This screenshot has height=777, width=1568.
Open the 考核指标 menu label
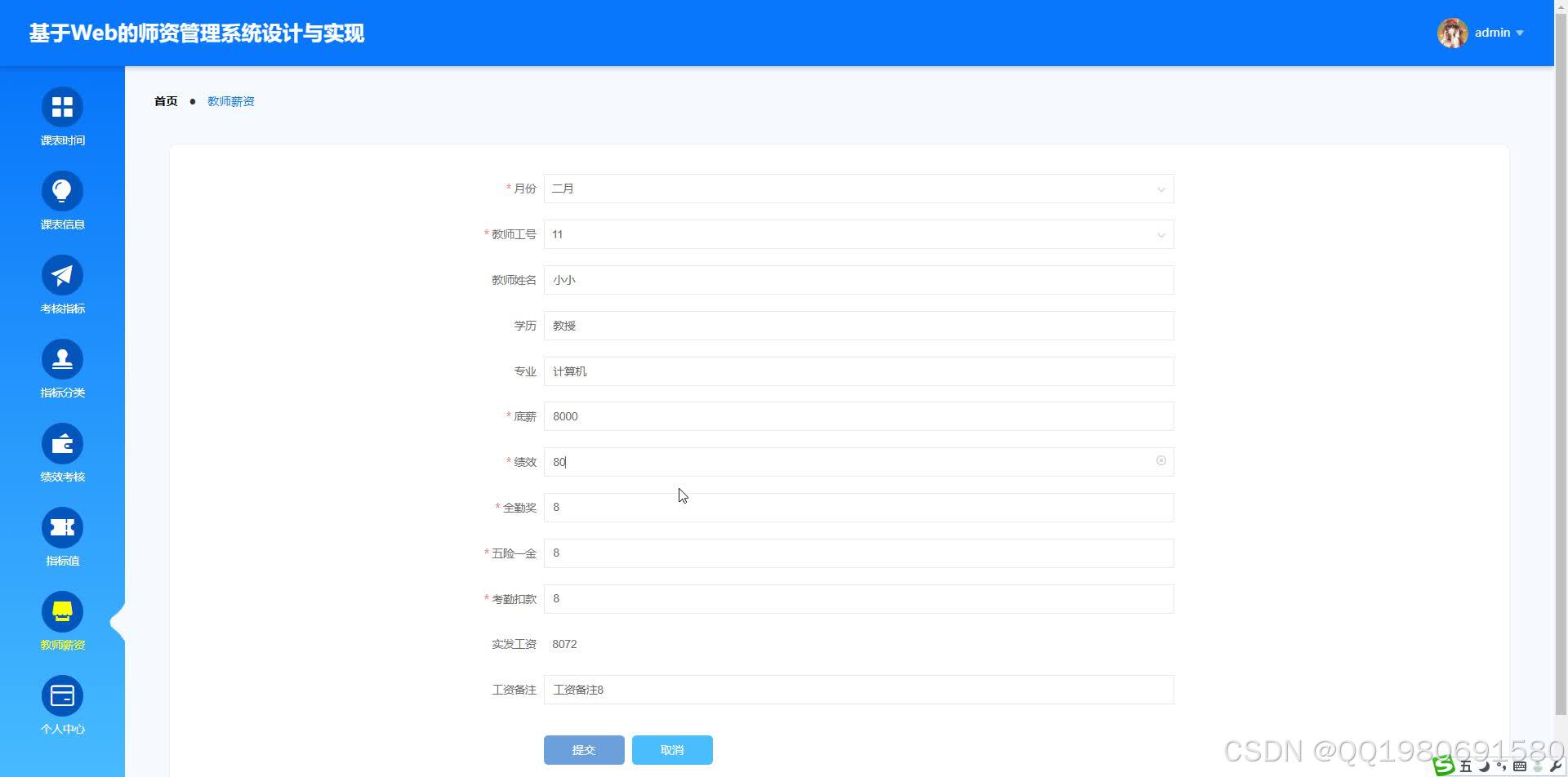coord(63,309)
